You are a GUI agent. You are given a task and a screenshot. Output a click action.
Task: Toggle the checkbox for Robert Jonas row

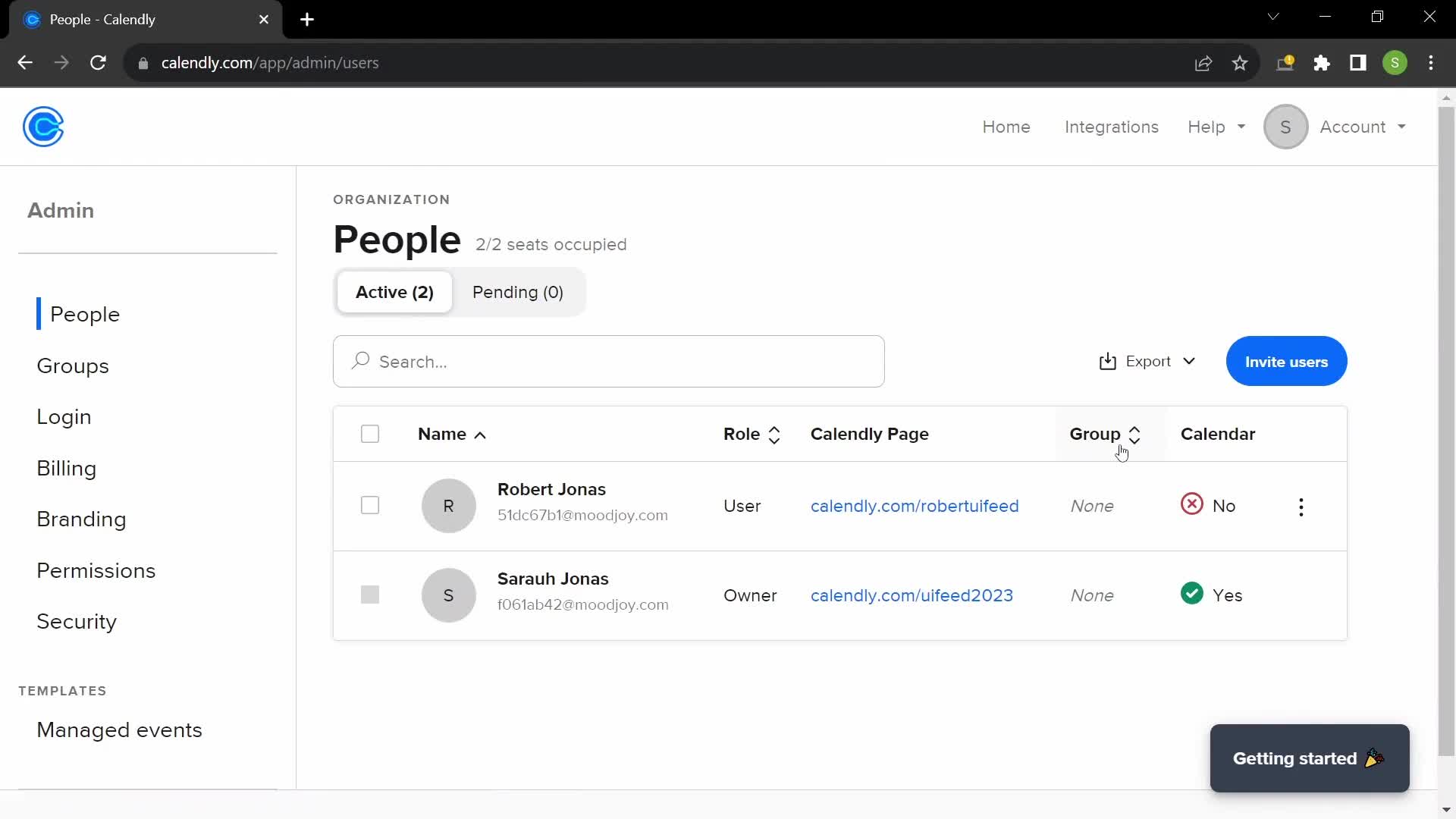[x=369, y=505]
